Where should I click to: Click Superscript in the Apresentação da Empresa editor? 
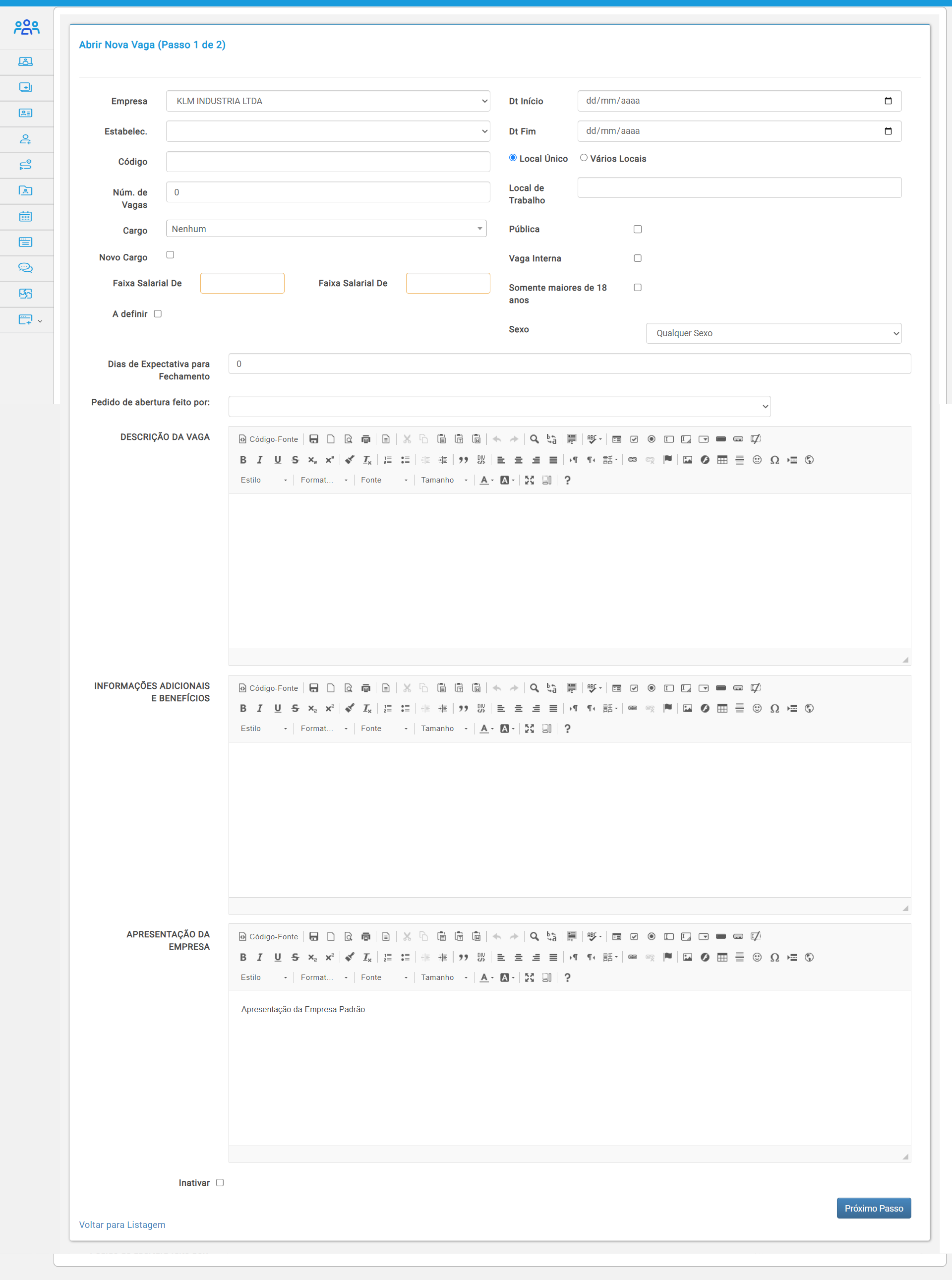[330, 957]
